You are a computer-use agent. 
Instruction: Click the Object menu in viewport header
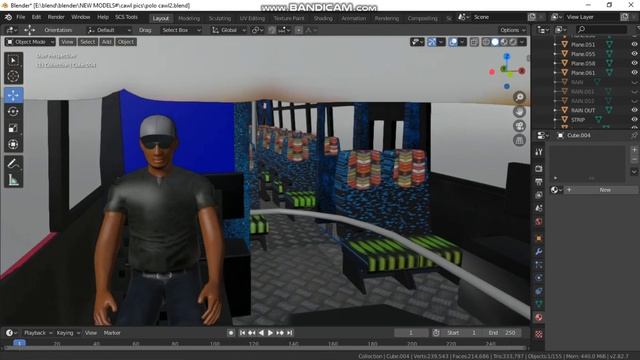point(126,42)
